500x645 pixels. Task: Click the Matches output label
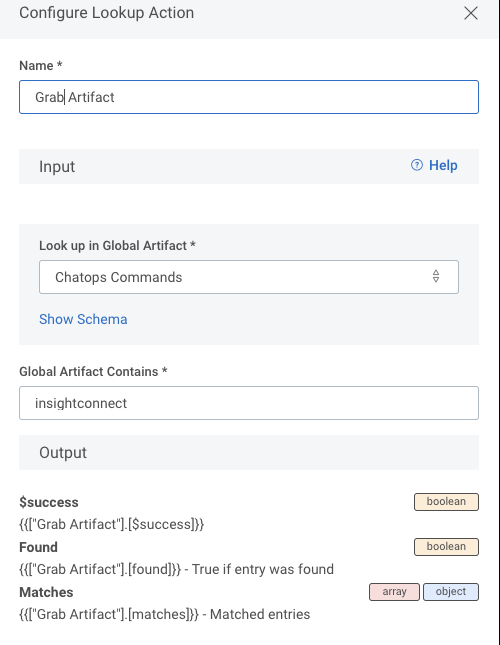(46, 592)
